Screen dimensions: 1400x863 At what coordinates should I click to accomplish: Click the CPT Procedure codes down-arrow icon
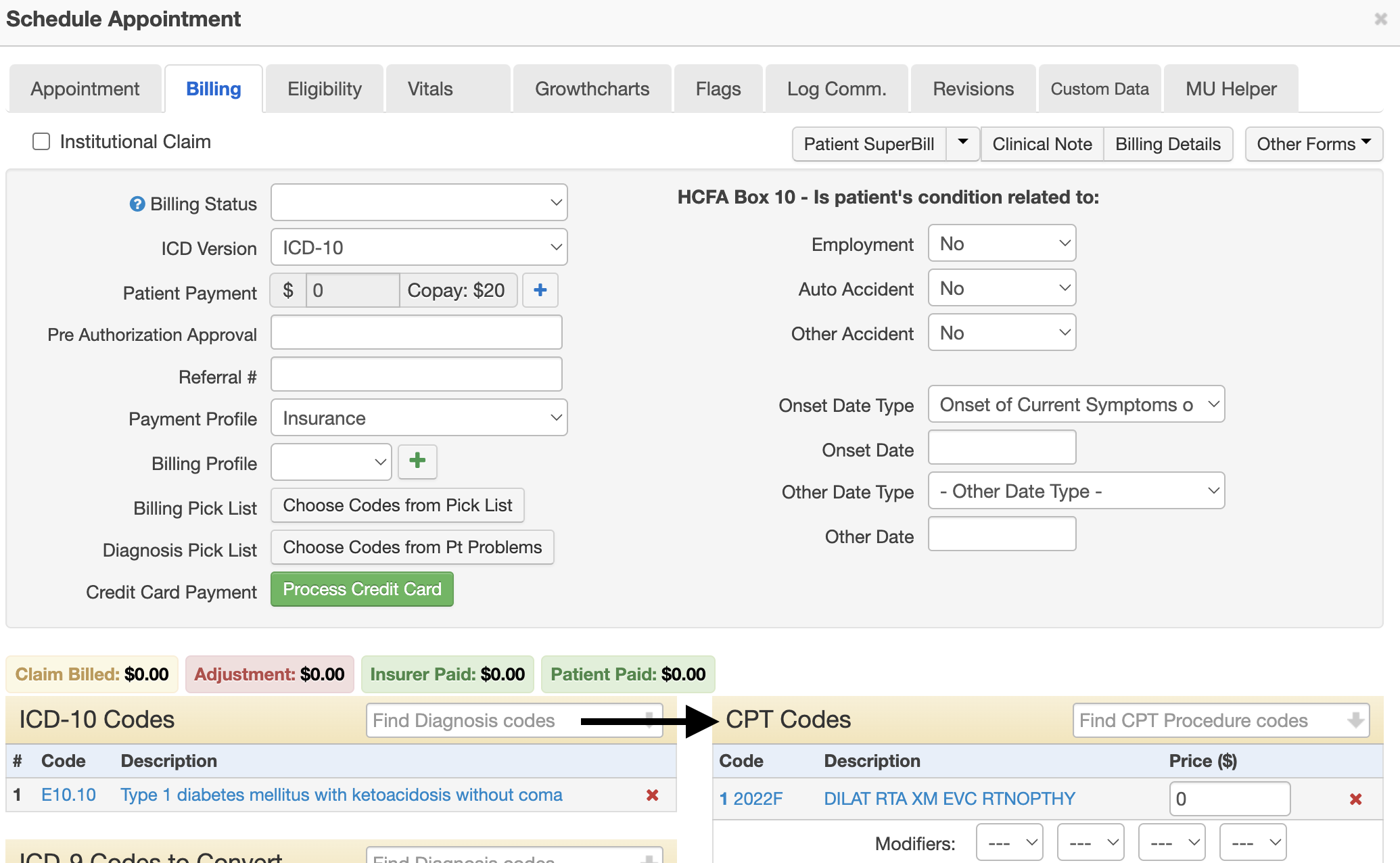click(1355, 720)
